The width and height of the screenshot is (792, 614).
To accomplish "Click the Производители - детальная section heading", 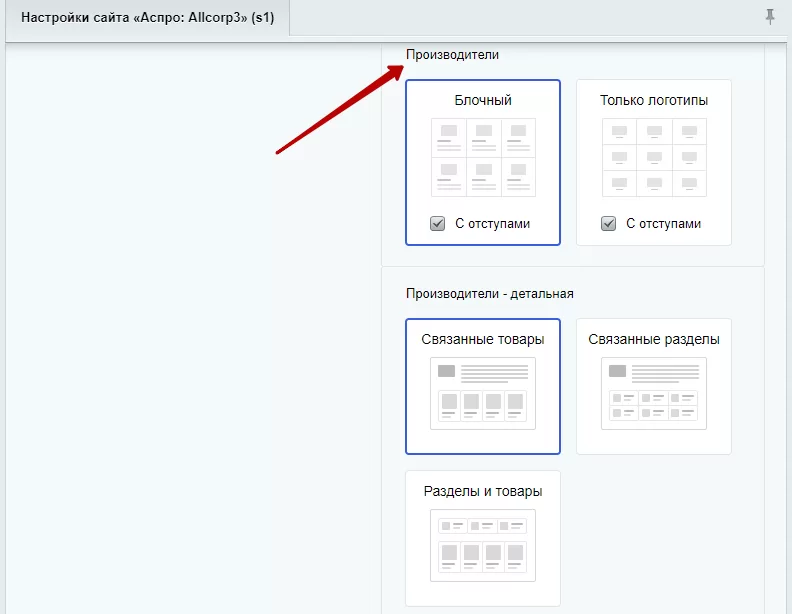I will 490,294.
